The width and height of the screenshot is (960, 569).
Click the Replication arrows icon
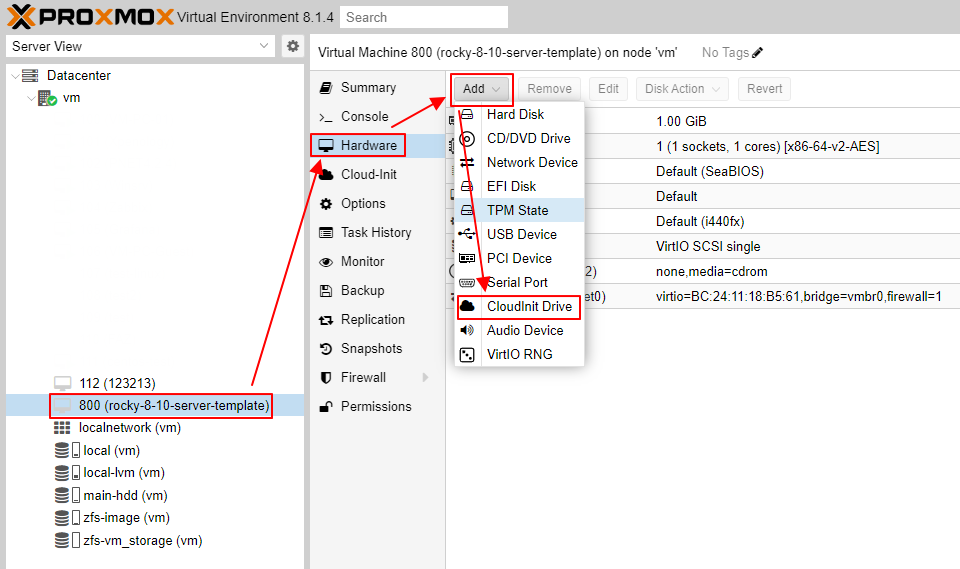[326, 320]
